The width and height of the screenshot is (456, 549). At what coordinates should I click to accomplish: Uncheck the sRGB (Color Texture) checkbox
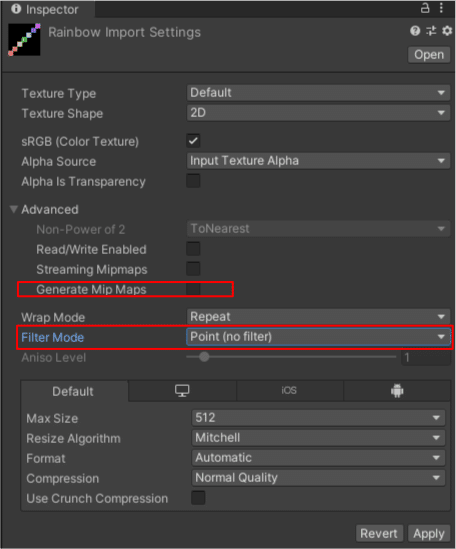[193, 141]
